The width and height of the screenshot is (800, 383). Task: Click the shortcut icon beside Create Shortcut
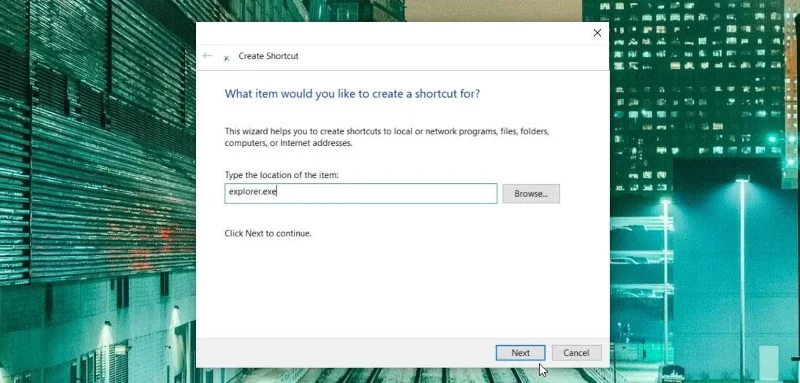[x=227, y=58]
